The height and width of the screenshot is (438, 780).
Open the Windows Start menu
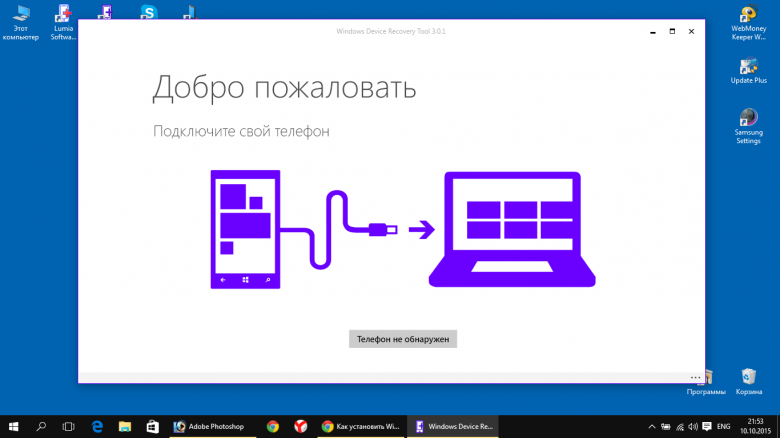(13, 427)
